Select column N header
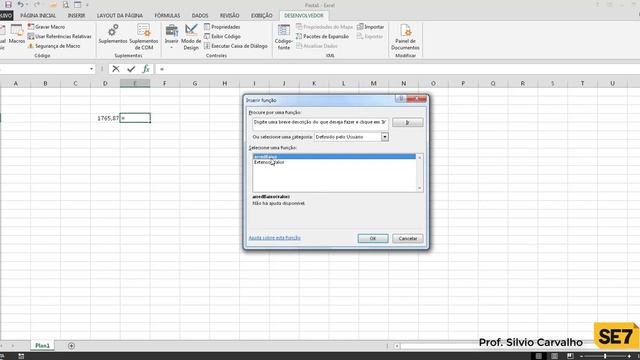 (403, 83)
